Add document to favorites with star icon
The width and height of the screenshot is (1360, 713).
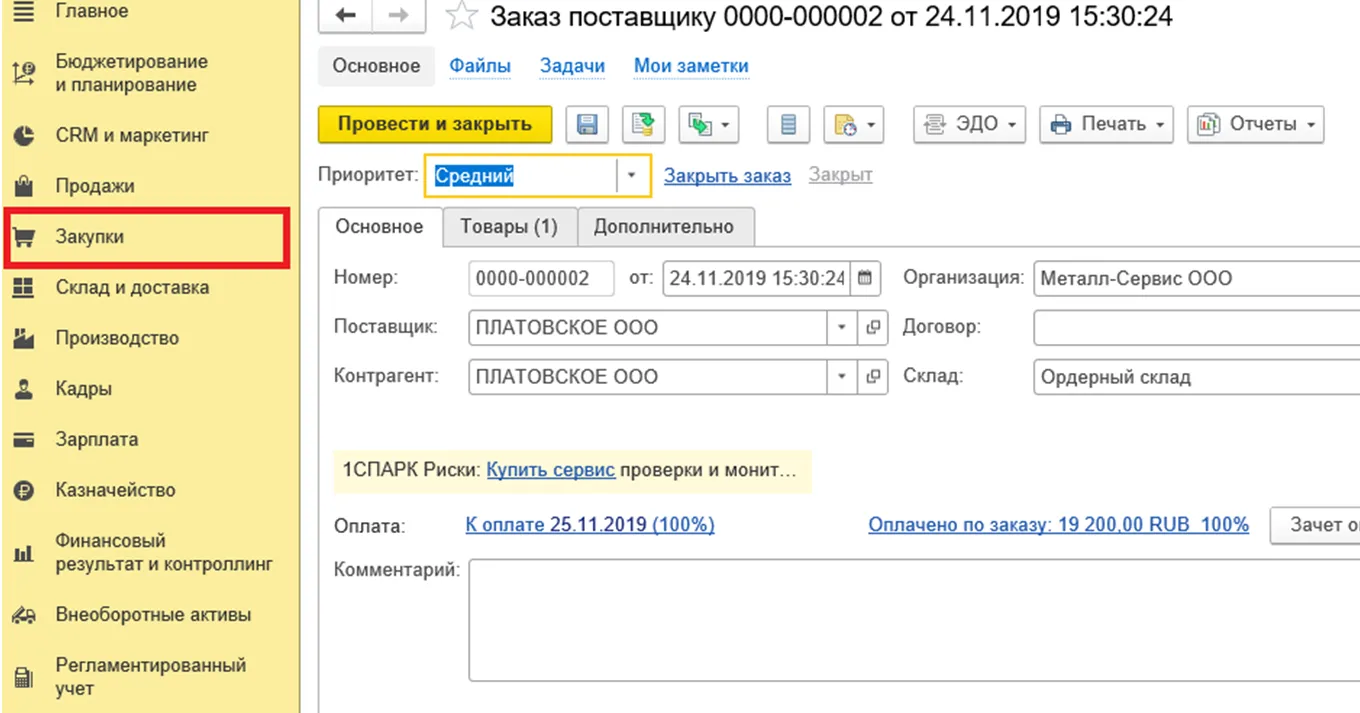[460, 16]
